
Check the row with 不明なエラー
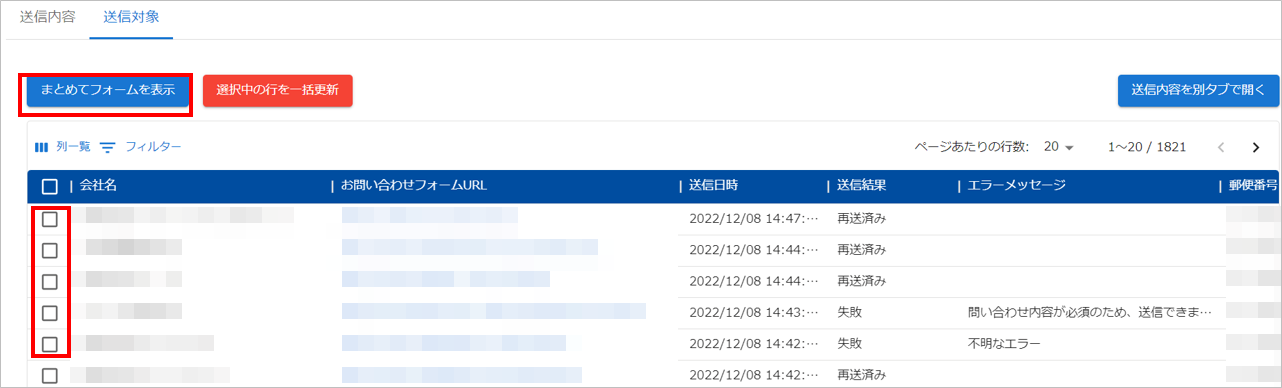50,344
